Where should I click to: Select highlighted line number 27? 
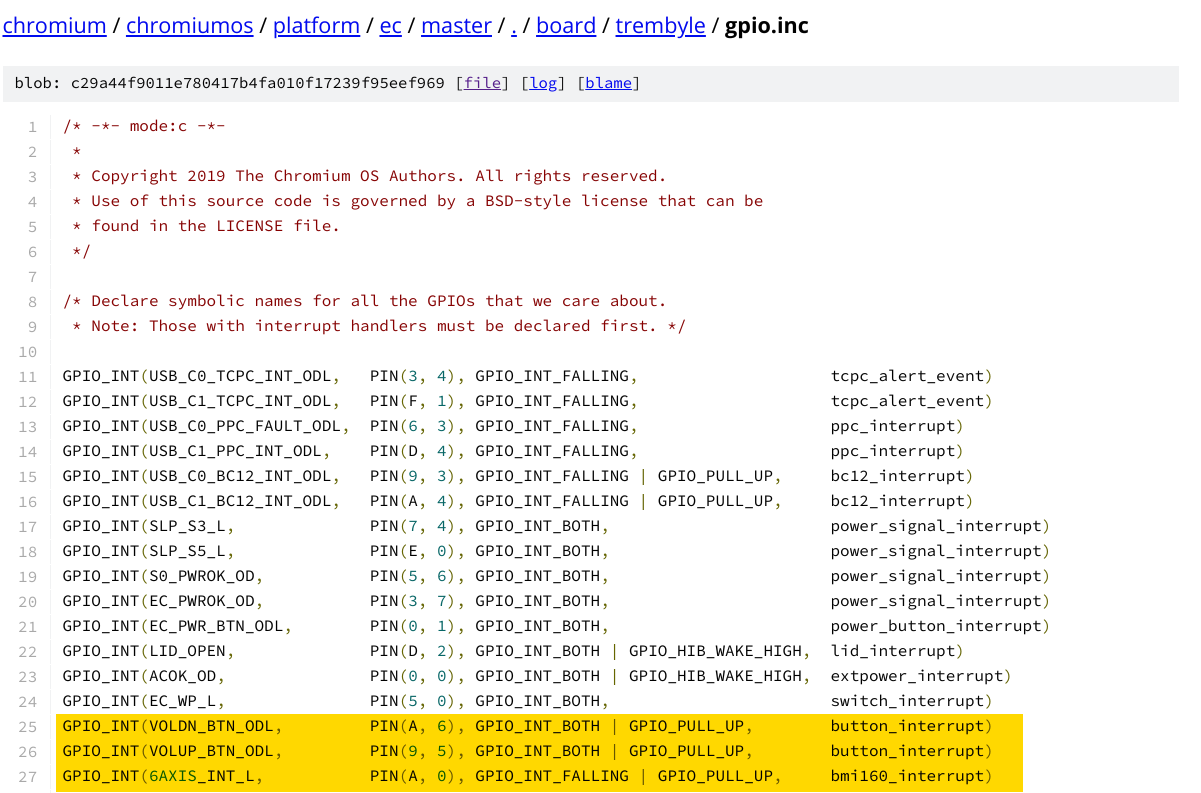pos(29,776)
